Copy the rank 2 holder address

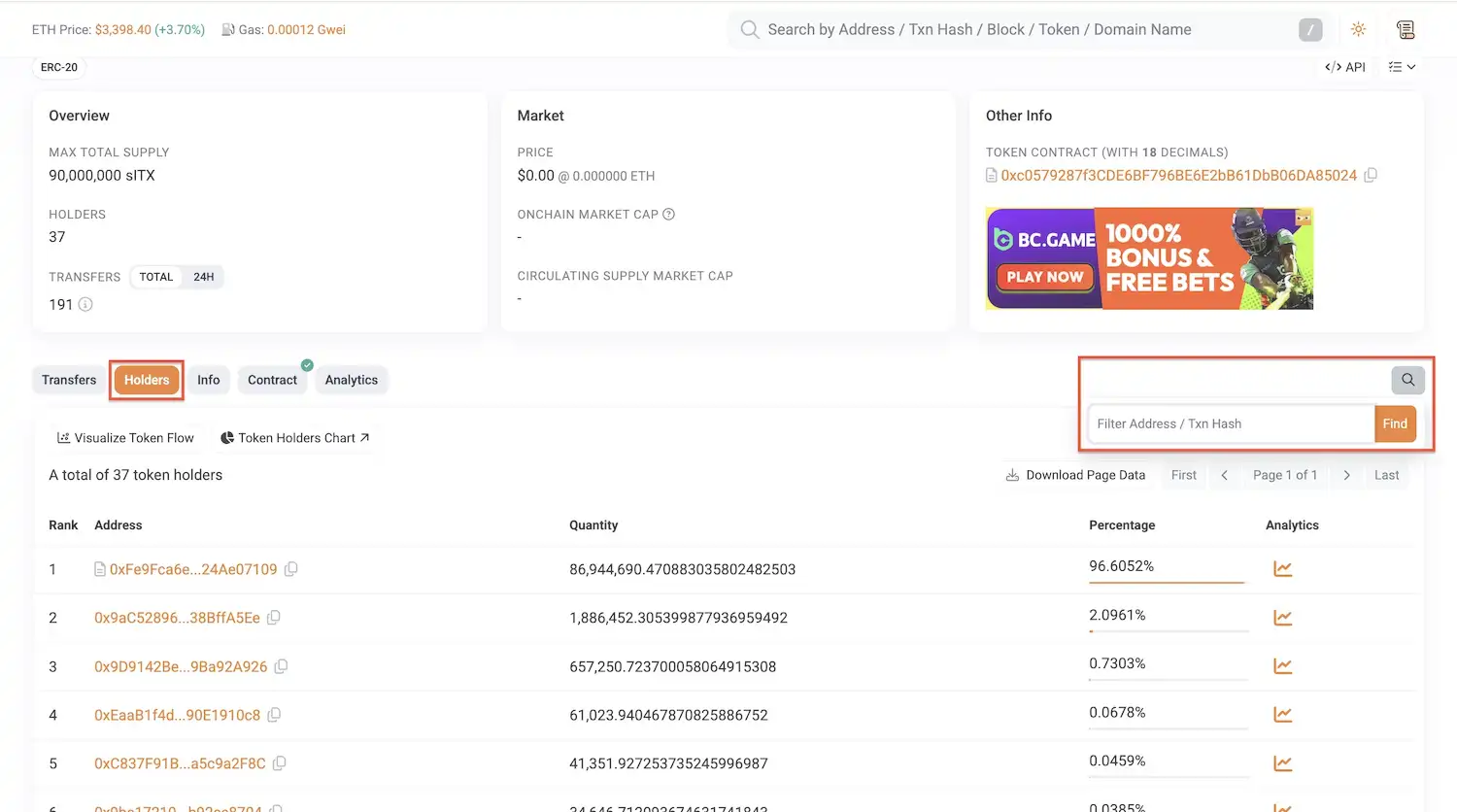tap(273, 618)
